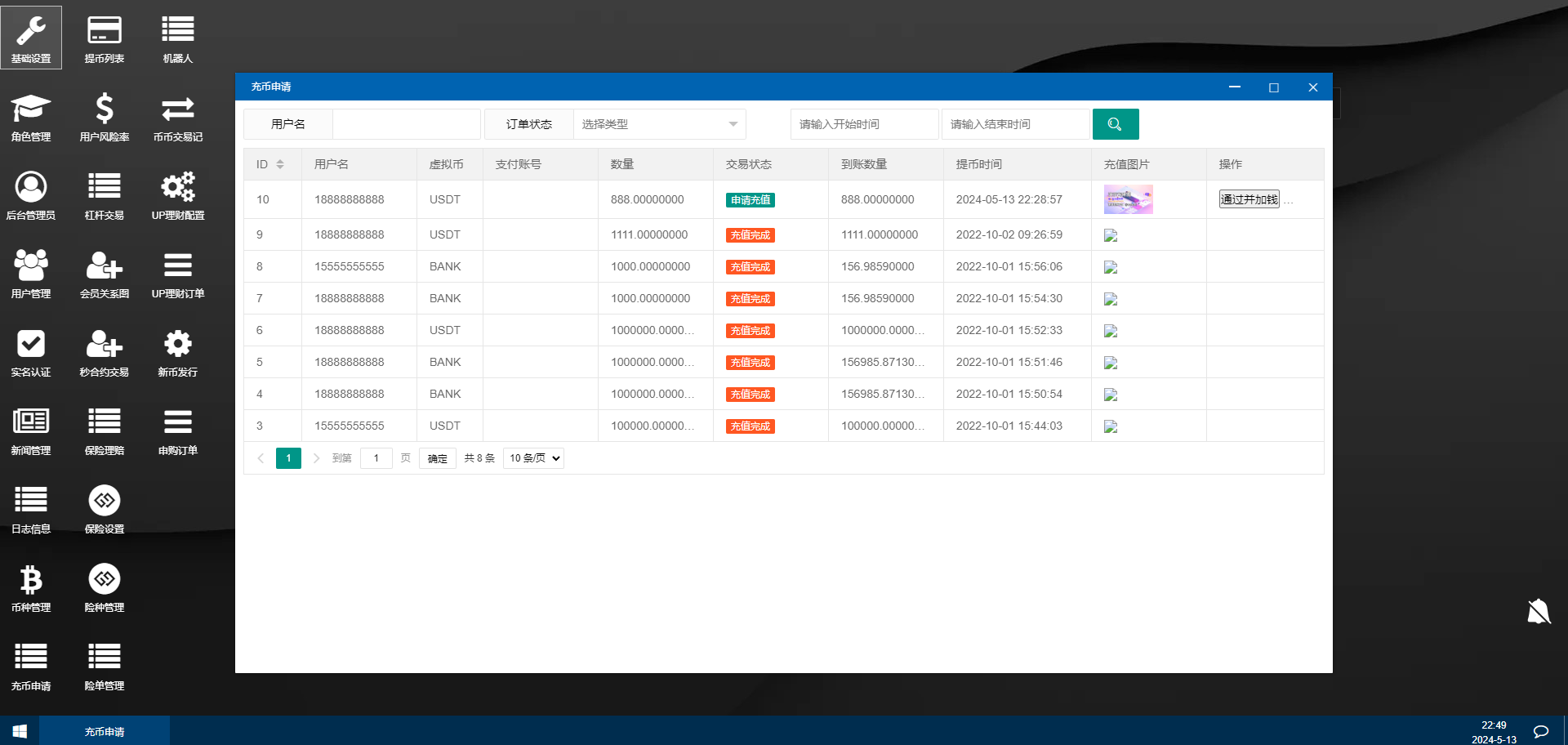The width and height of the screenshot is (1568, 745).
Task: Click the 虚拟币 column header
Action: tap(447, 164)
